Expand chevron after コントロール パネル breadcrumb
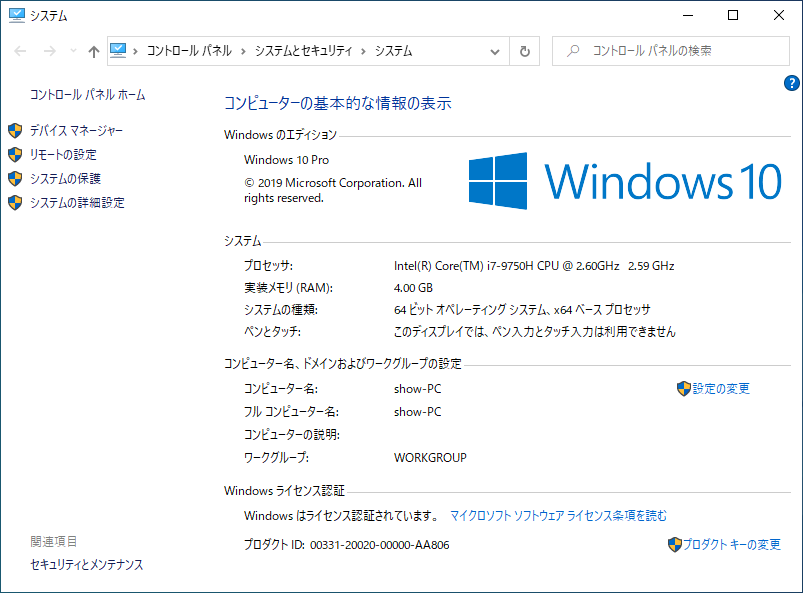The image size is (803, 593). click(243, 51)
